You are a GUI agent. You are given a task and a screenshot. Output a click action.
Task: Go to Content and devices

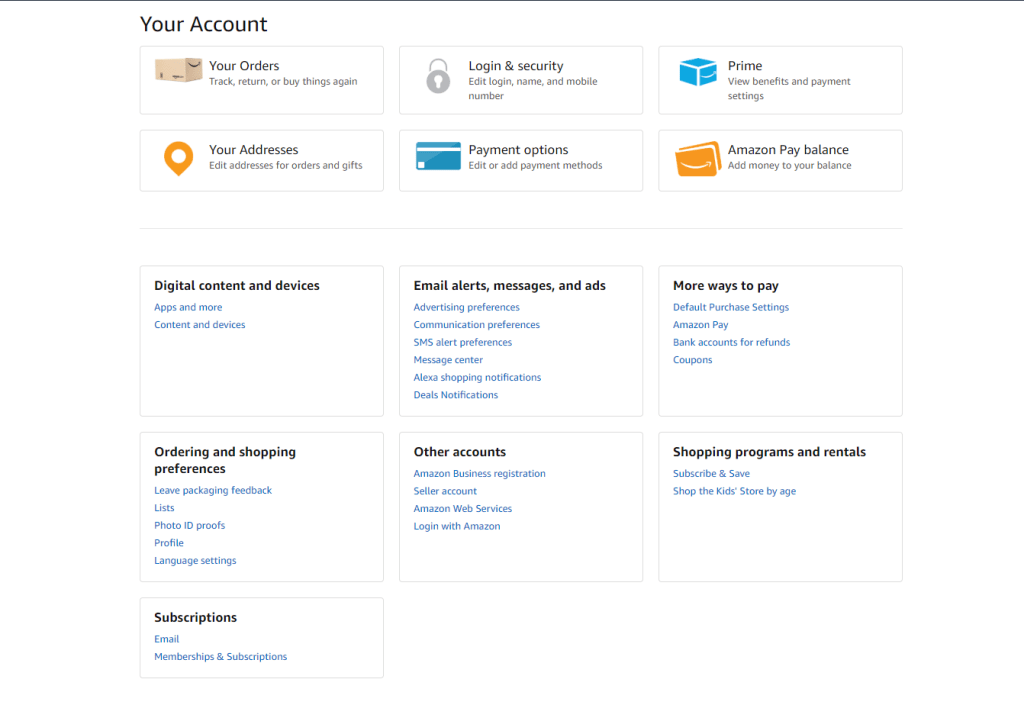coord(200,325)
